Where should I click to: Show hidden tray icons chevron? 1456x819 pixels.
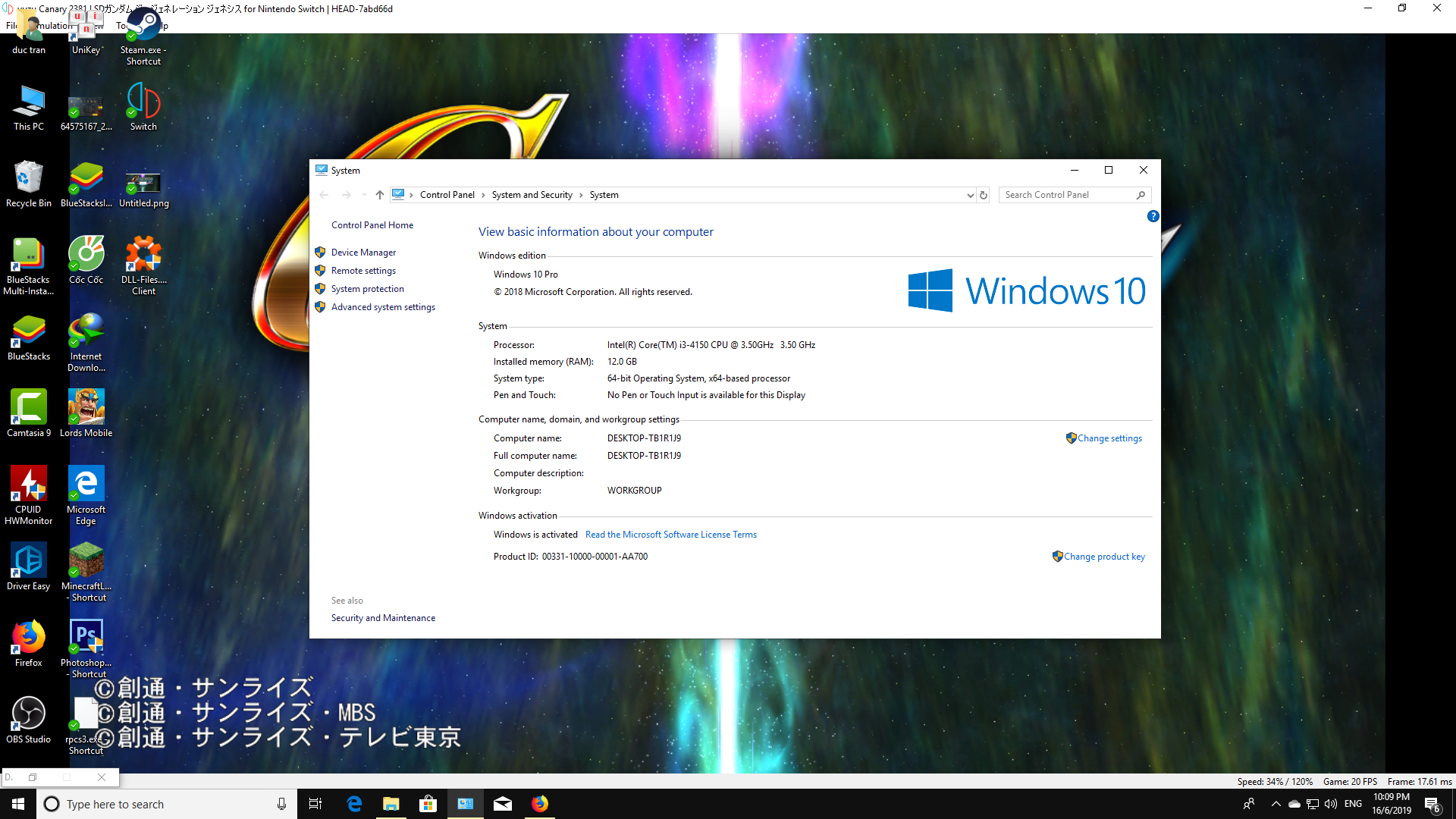pos(1276,804)
